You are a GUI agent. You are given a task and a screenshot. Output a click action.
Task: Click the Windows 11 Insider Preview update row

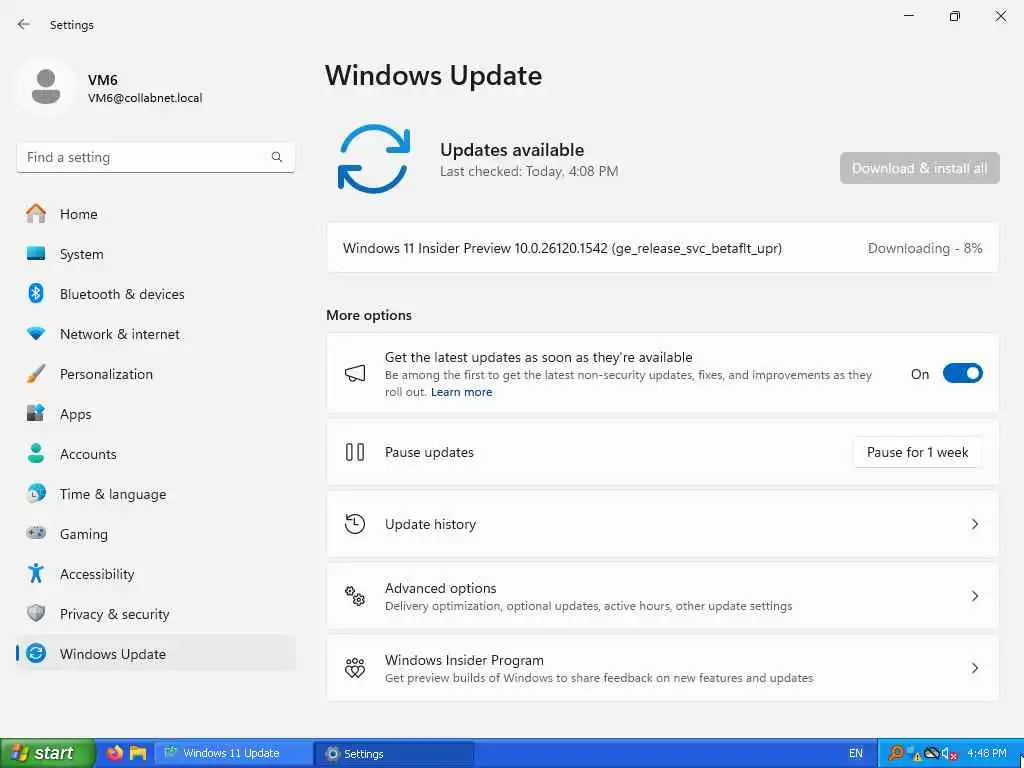(662, 248)
